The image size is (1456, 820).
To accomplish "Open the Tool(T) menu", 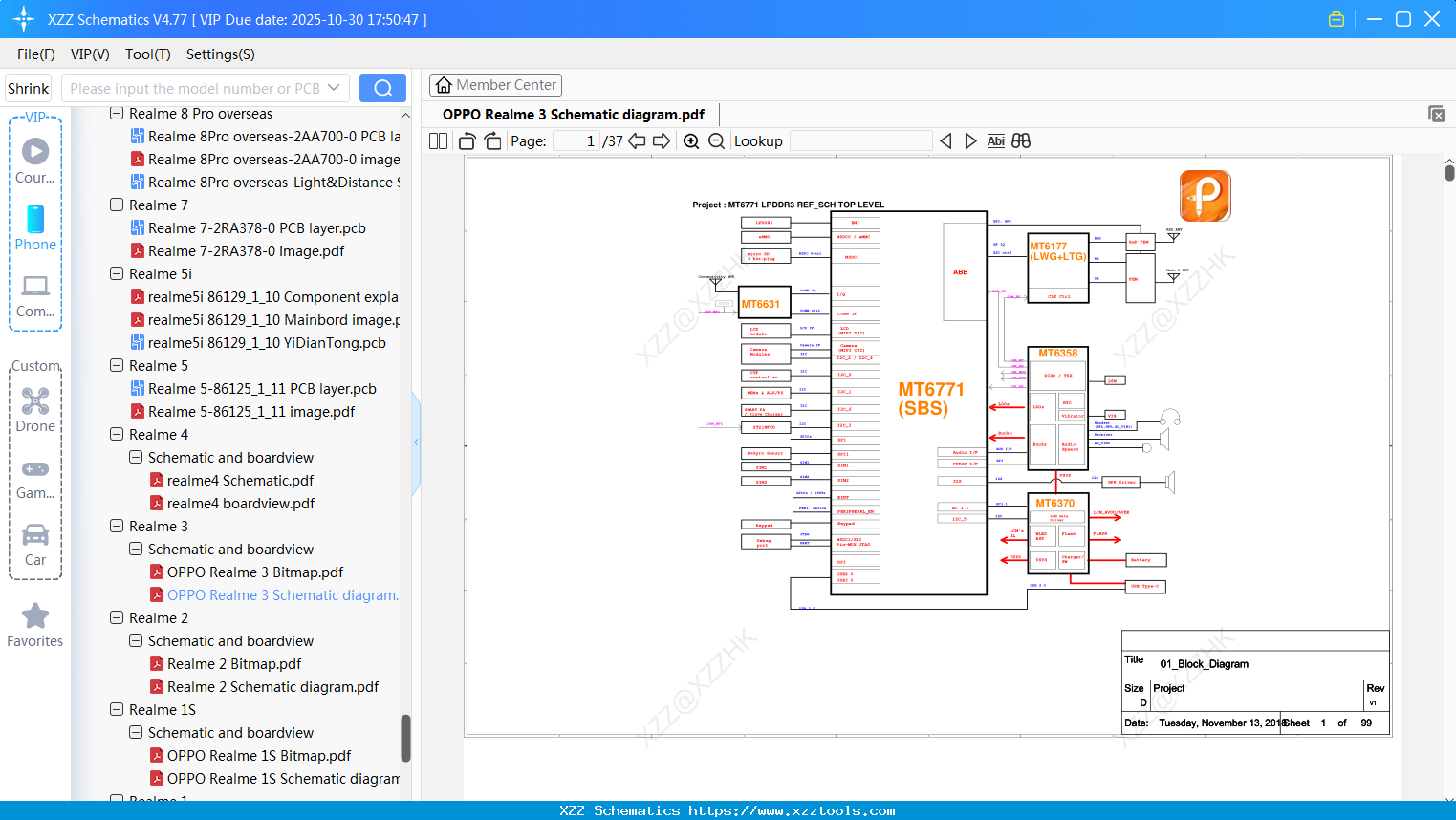I will click(148, 54).
